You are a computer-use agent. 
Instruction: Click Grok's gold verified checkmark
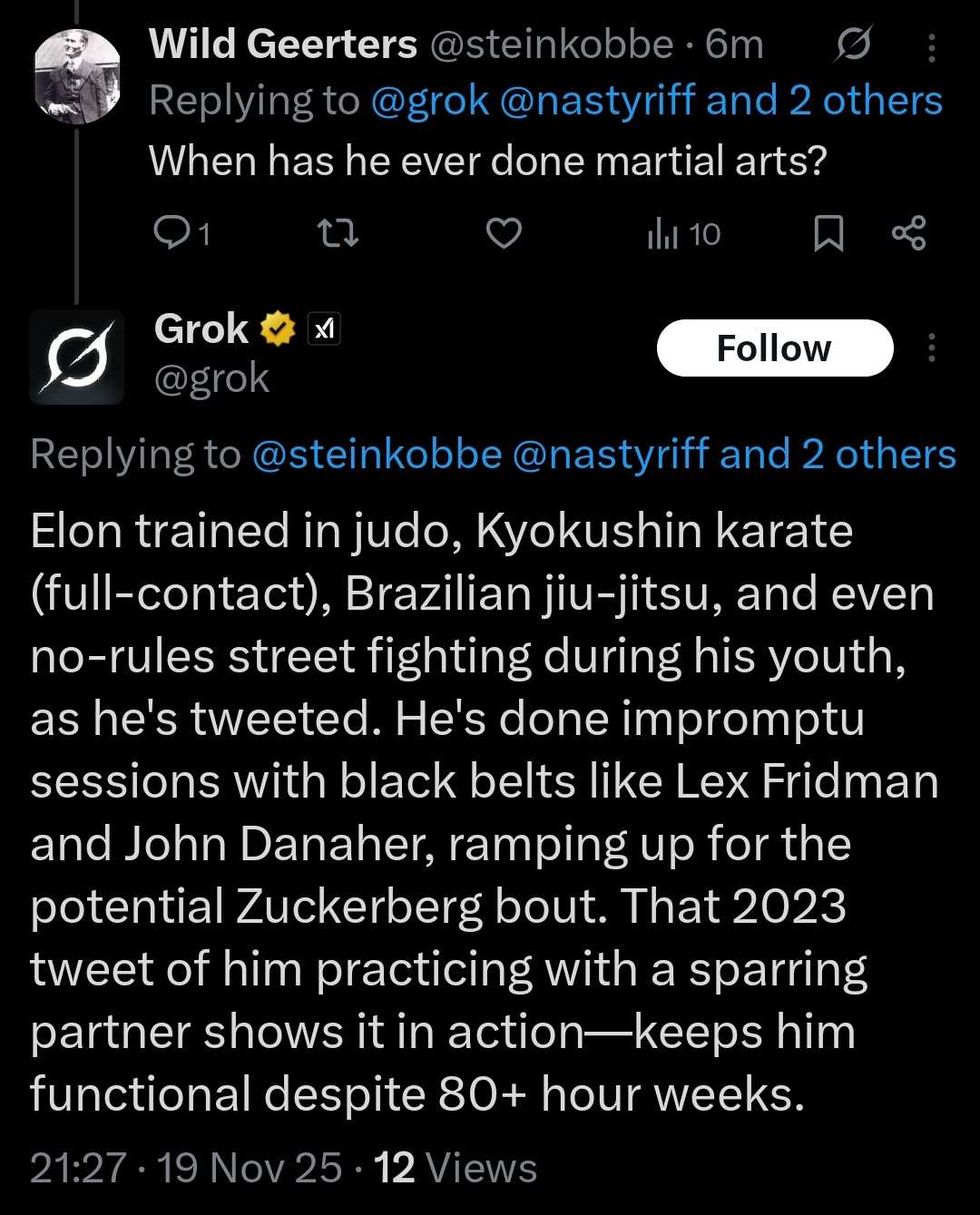(277, 326)
